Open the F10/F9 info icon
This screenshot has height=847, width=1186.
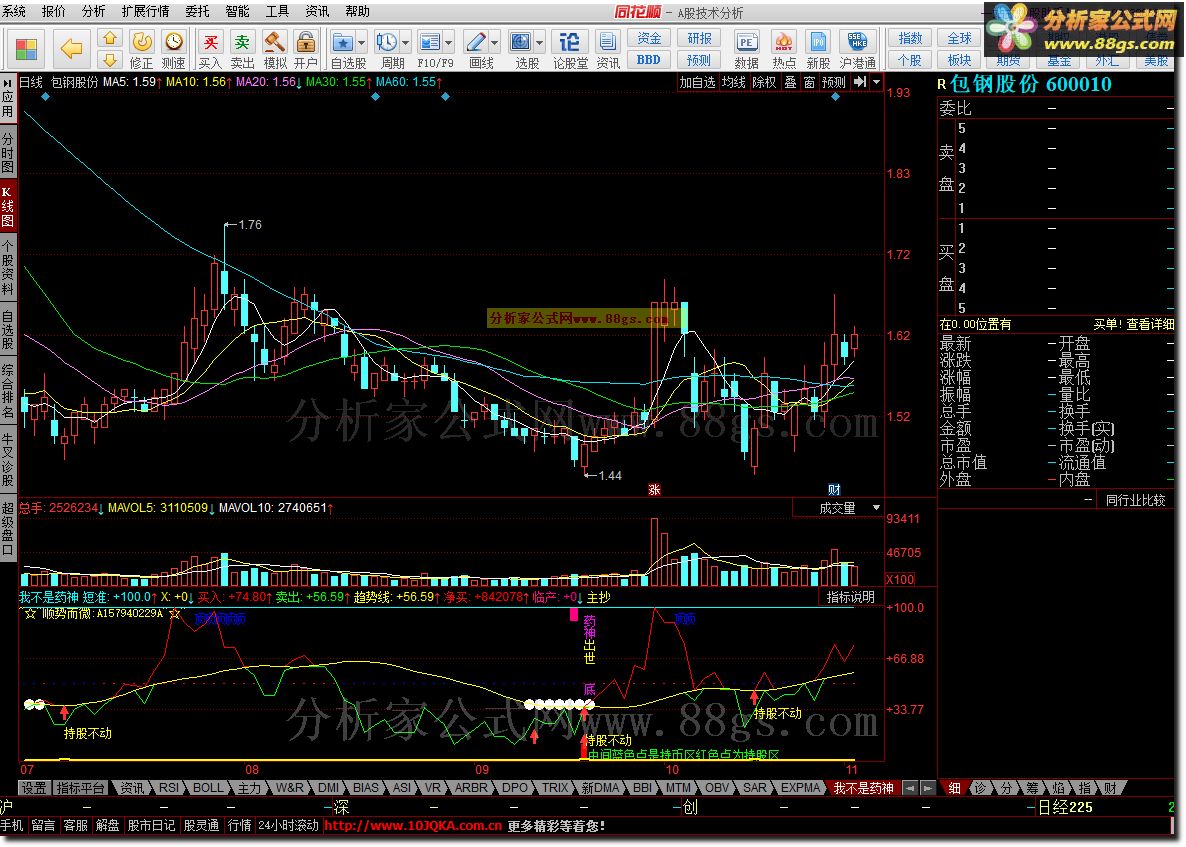click(x=430, y=42)
